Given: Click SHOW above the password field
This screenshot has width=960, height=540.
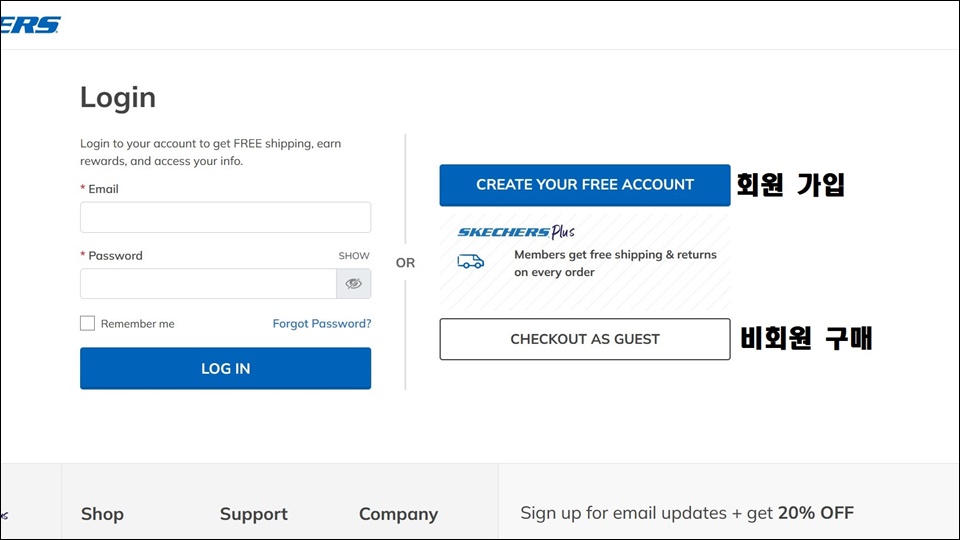Looking at the screenshot, I should click(354, 255).
